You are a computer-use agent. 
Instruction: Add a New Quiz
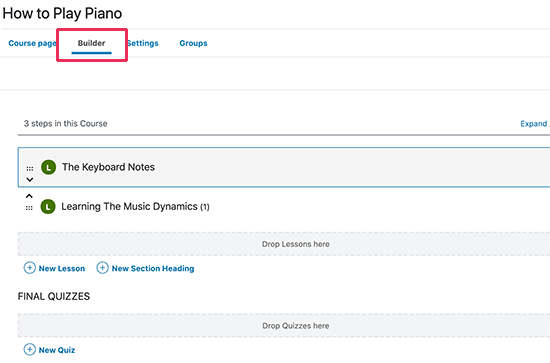(57, 350)
